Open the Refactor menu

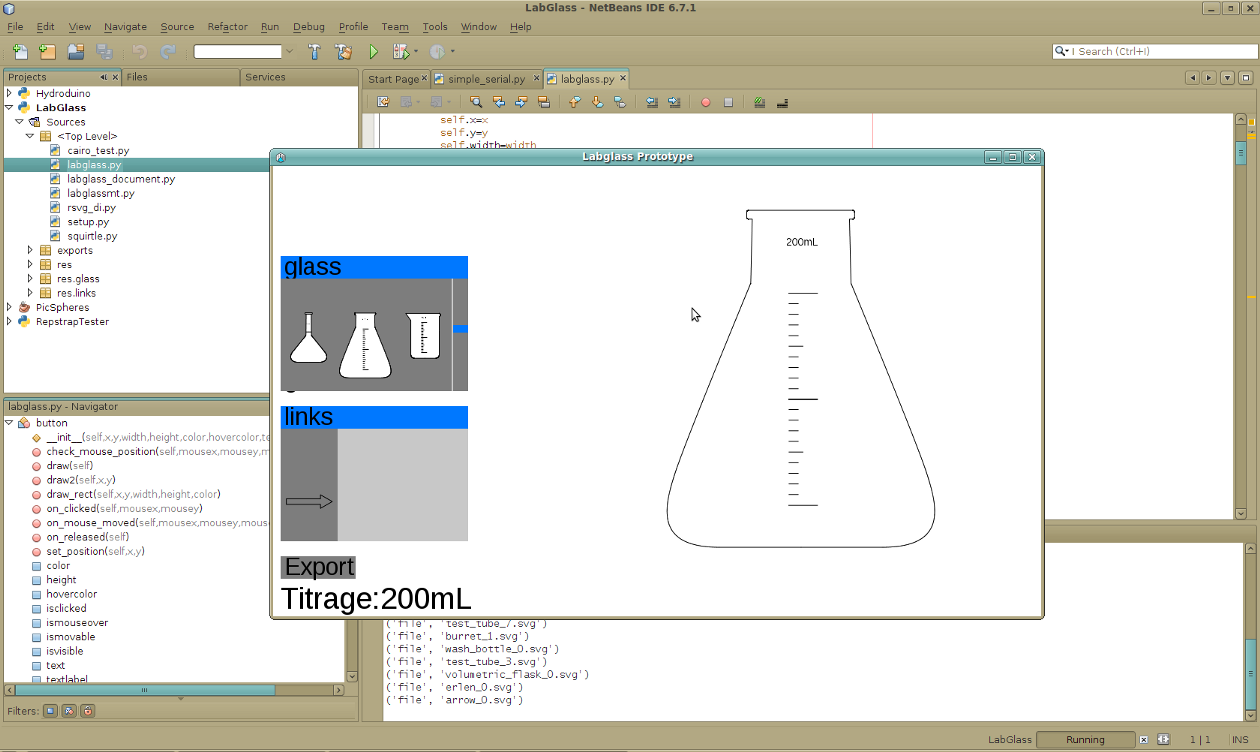click(x=227, y=27)
